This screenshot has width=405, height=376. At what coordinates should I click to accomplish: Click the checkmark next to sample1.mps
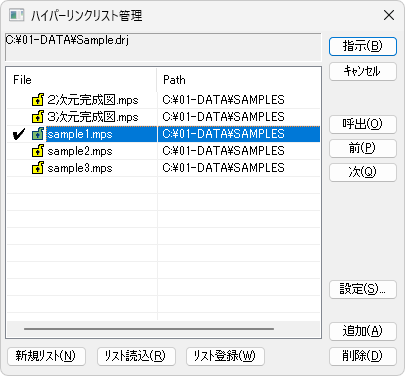tap(19, 134)
